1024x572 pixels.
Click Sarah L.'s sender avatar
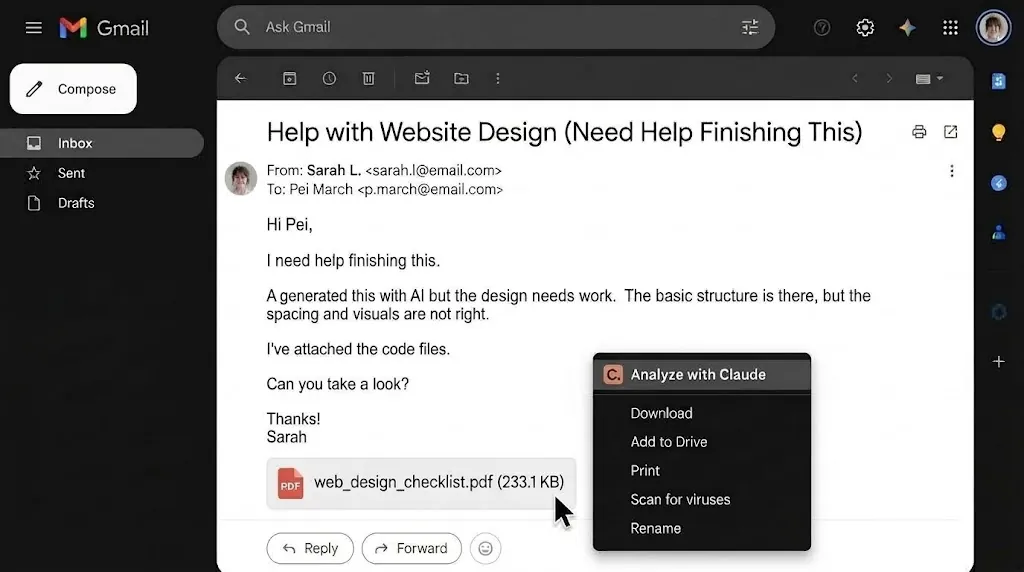click(x=241, y=178)
